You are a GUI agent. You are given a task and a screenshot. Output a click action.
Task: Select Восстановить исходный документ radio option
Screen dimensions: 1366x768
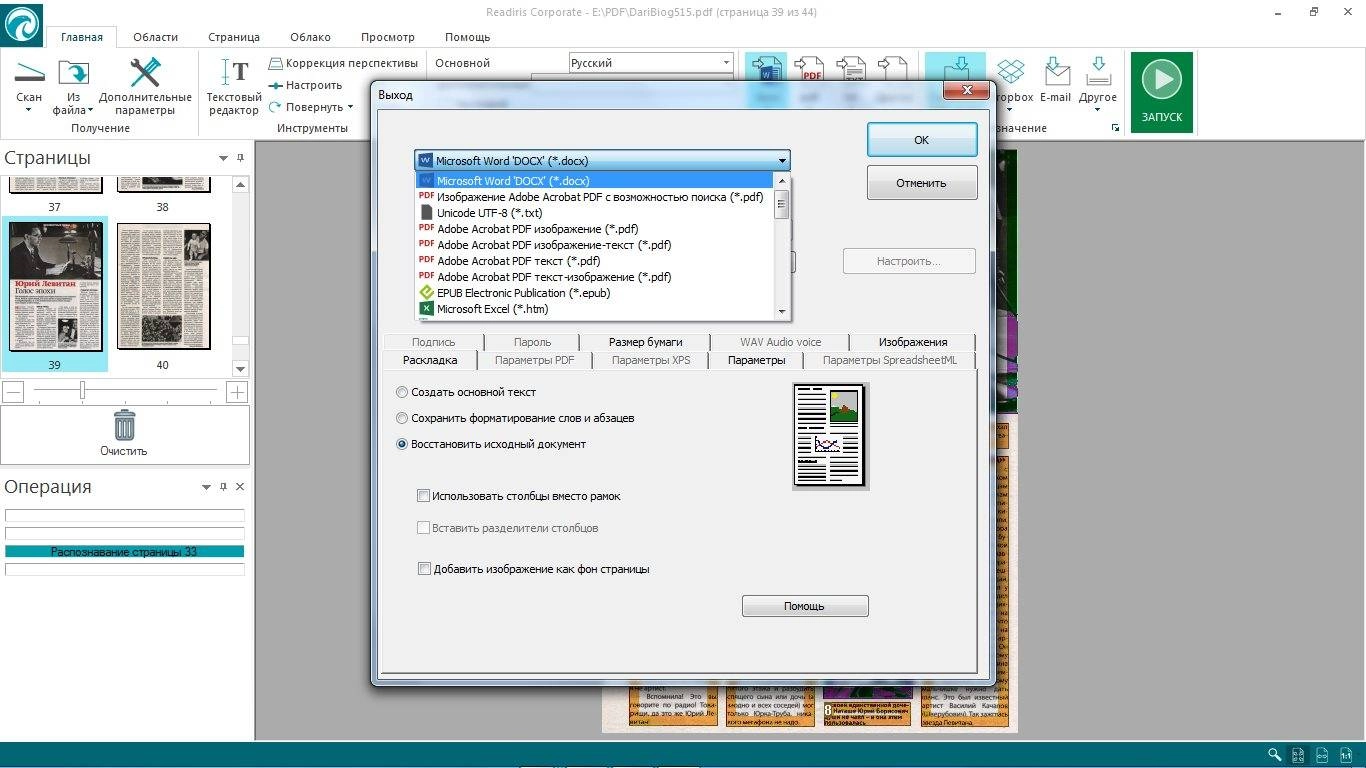point(402,444)
